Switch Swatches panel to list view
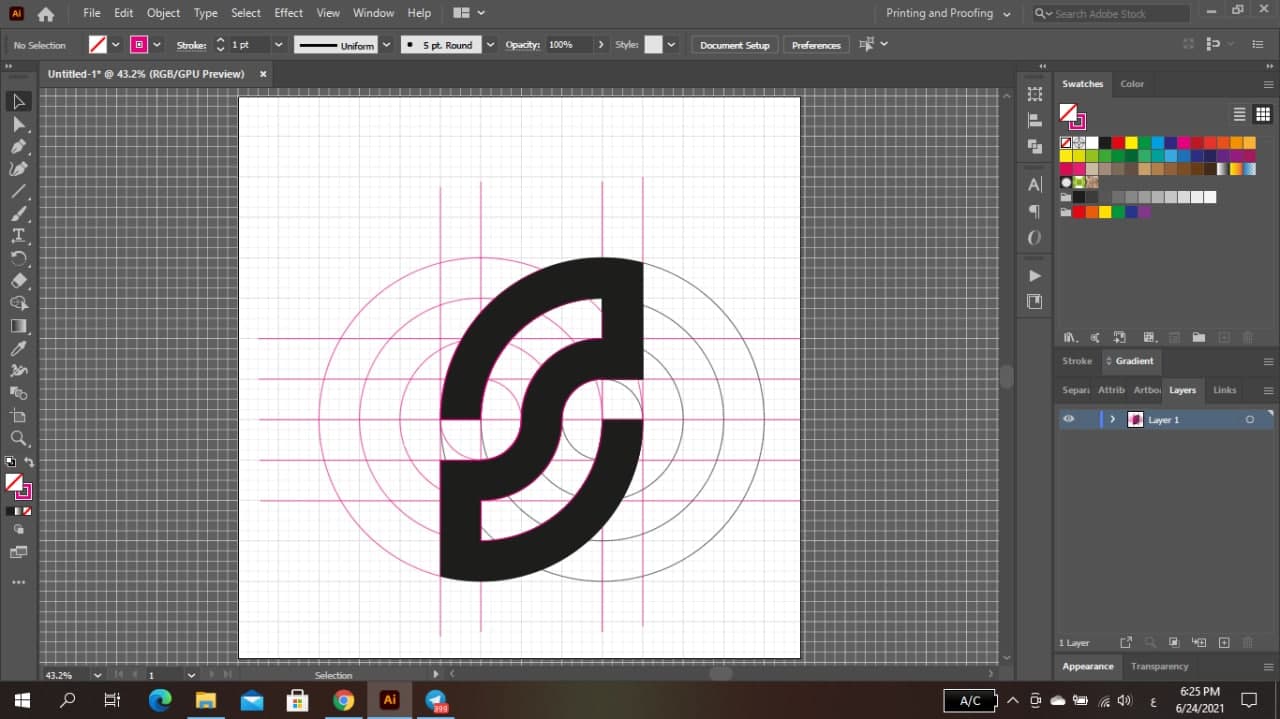 click(1240, 114)
